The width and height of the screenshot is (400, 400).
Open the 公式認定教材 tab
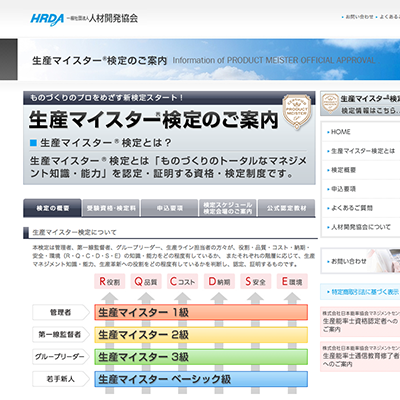286,208
